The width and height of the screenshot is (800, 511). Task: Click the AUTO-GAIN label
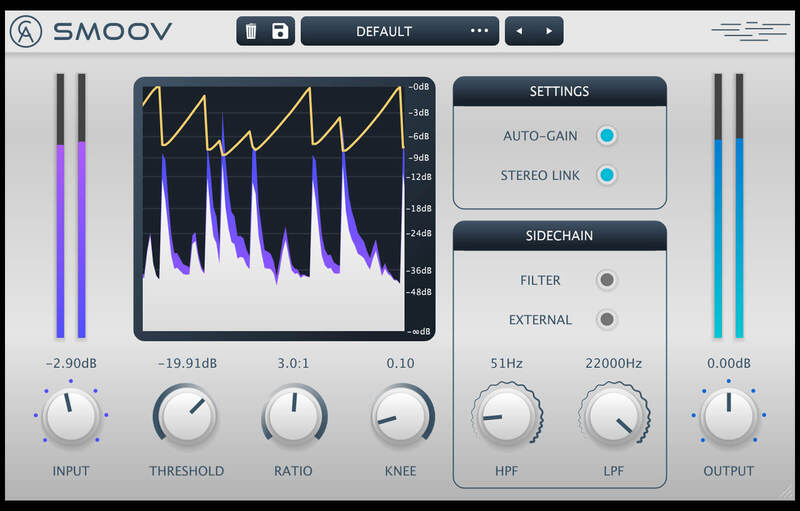540,136
